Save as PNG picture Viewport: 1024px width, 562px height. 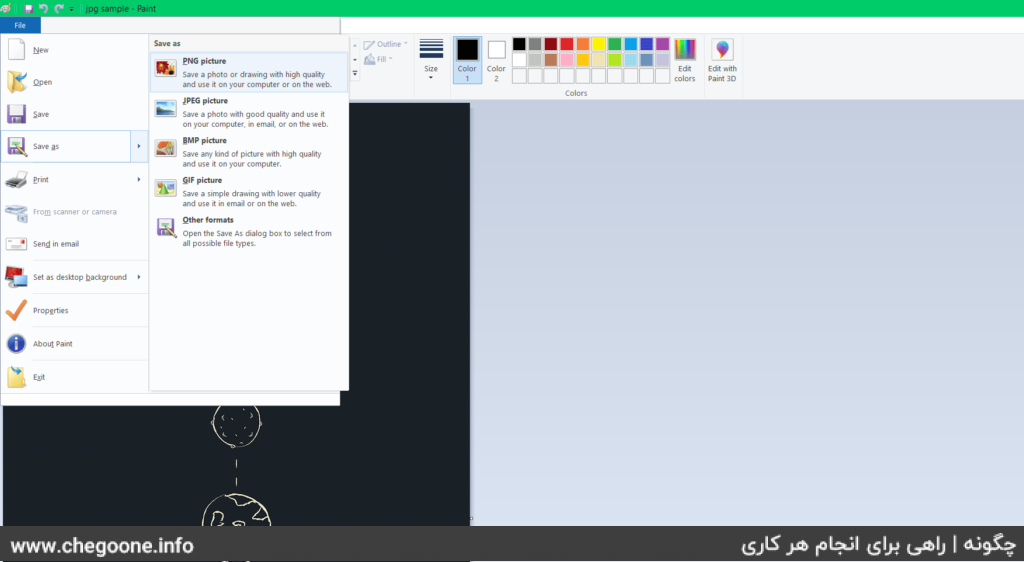point(249,72)
